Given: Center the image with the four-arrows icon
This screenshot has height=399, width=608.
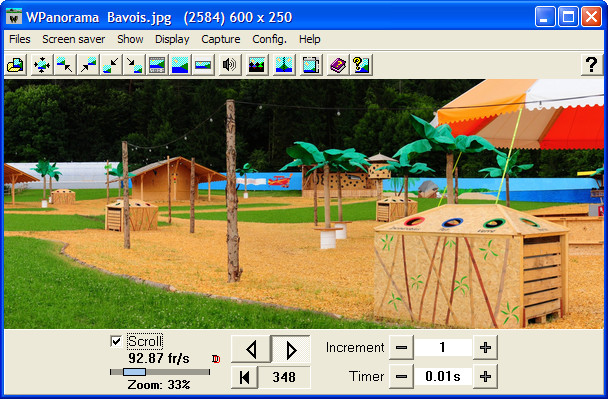Looking at the screenshot, I should tap(41, 65).
